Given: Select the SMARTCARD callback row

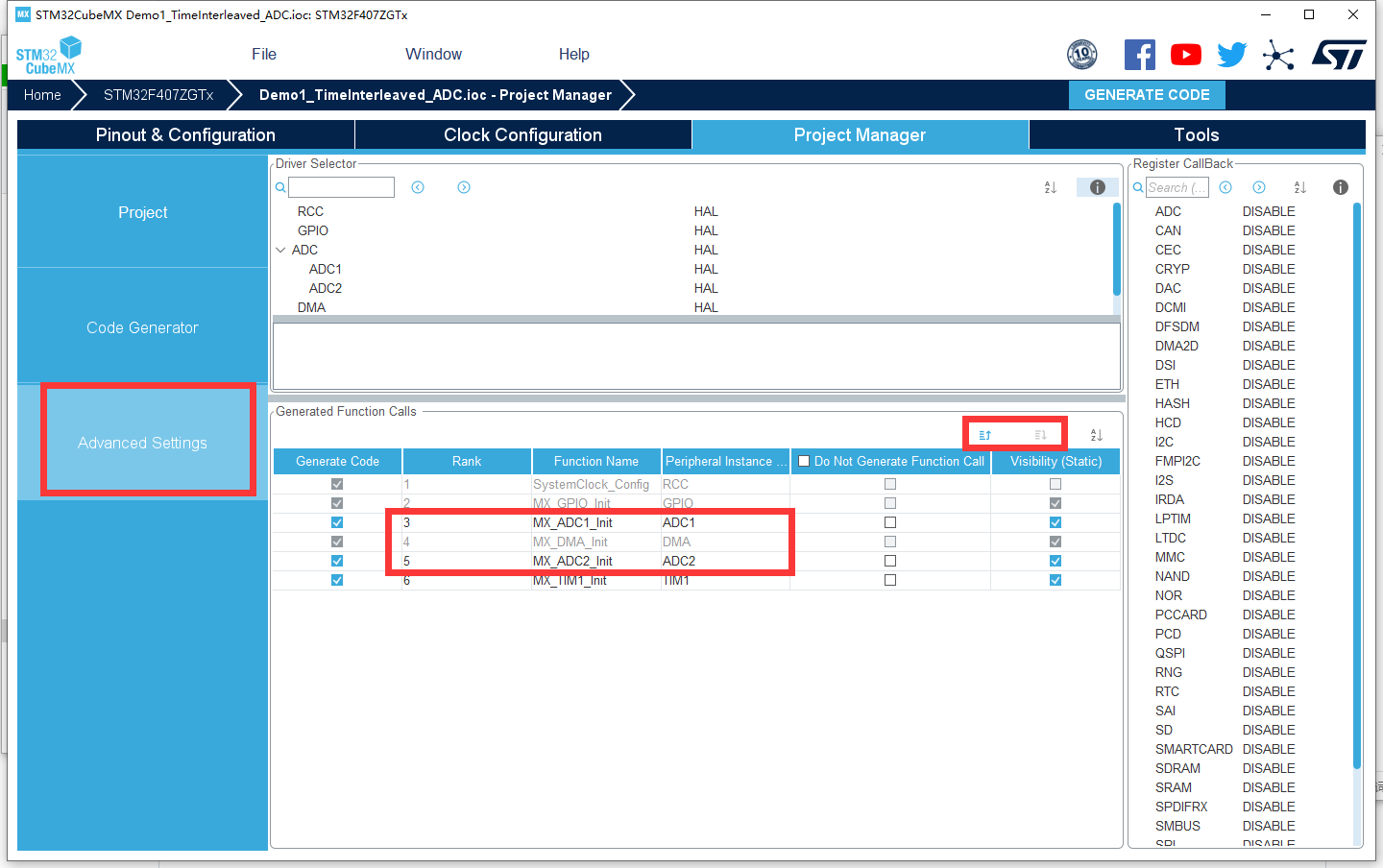Looking at the screenshot, I should [x=1239, y=749].
